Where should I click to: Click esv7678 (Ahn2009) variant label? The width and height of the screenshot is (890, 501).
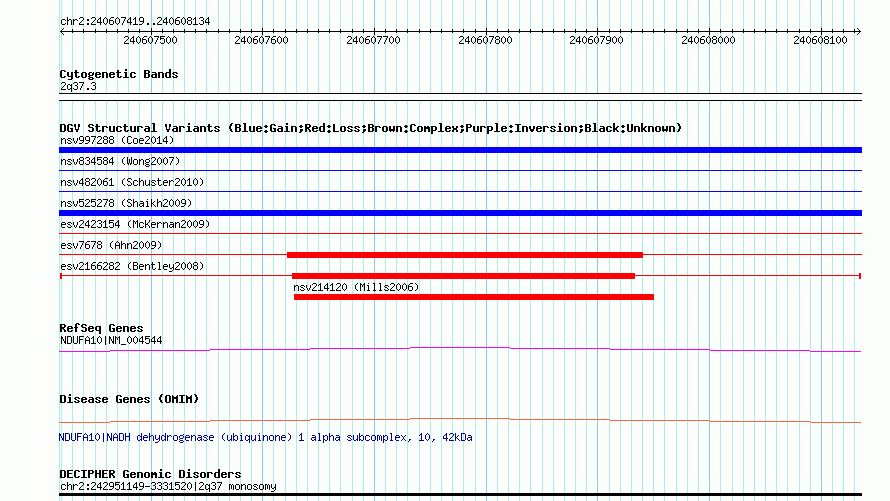(x=111, y=245)
